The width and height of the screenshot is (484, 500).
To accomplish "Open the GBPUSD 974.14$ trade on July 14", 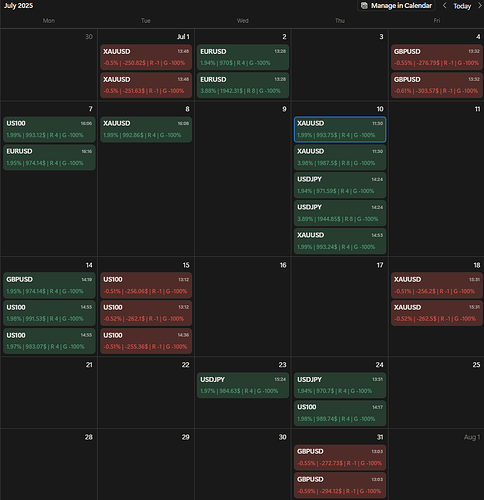I will 49,285.
